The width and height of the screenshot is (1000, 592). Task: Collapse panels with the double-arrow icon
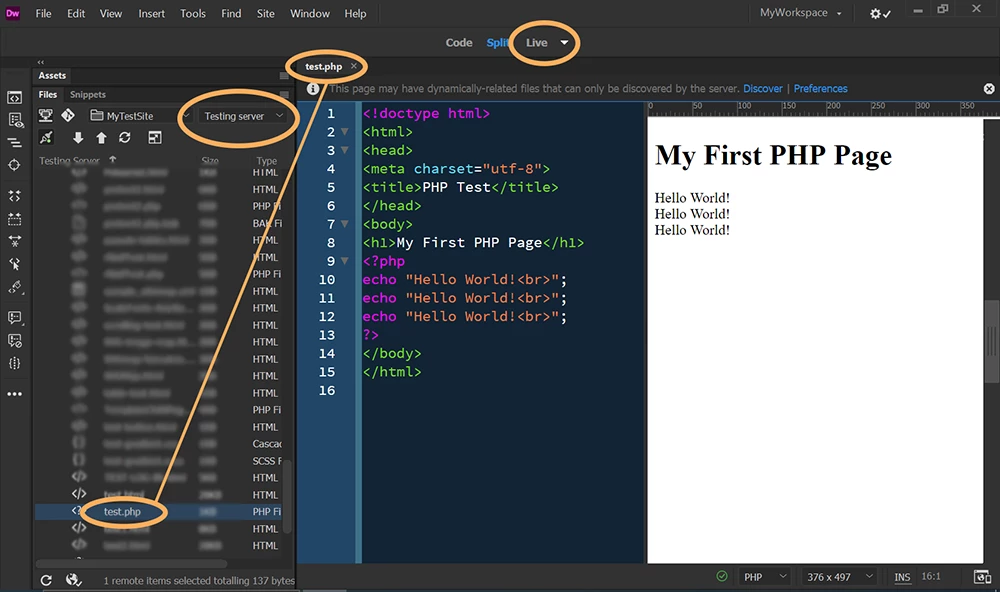tap(41, 62)
